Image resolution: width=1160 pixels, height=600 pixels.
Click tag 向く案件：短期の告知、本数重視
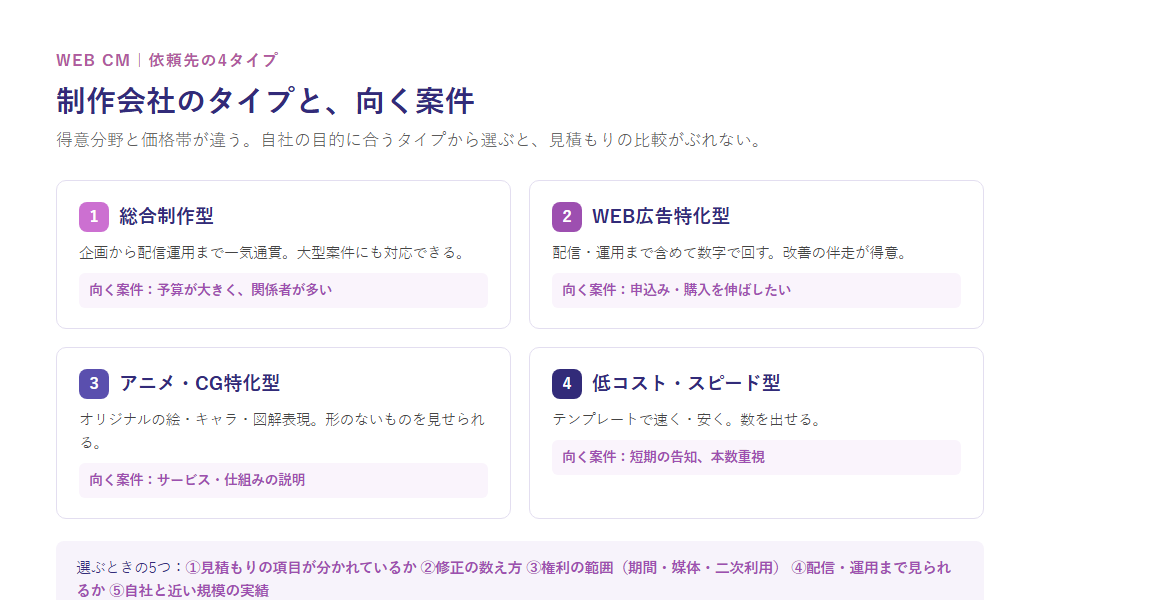click(x=756, y=457)
